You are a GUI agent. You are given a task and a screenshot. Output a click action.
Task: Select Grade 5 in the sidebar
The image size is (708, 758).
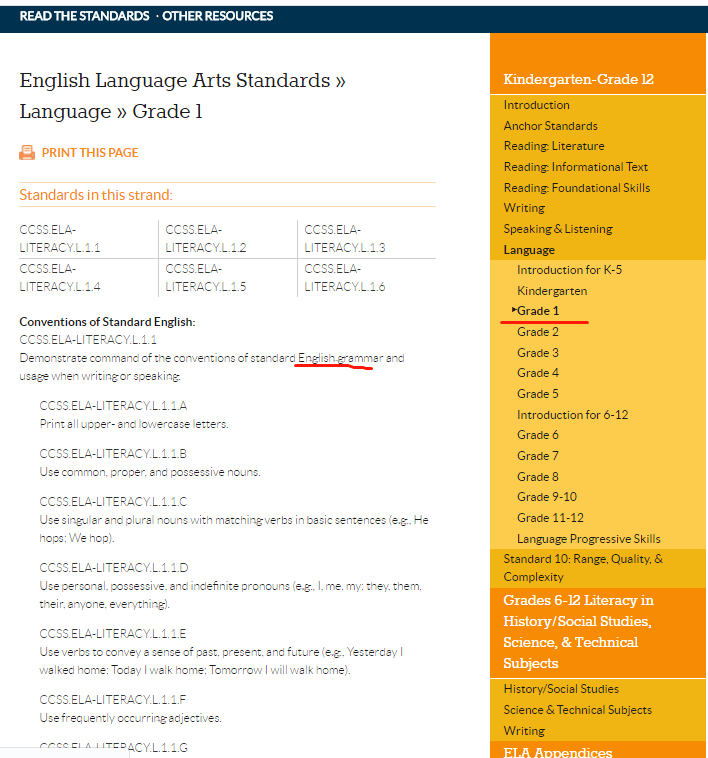click(538, 394)
